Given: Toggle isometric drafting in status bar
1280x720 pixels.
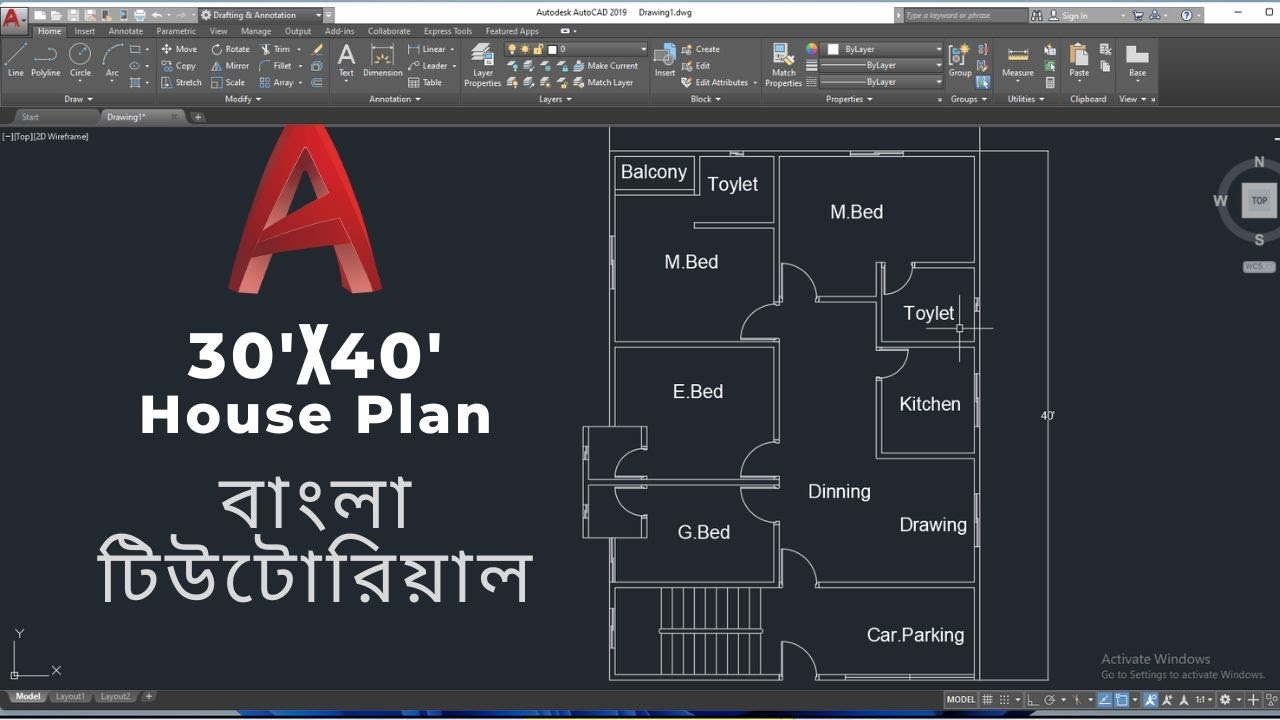Looking at the screenshot, I should click(x=1078, y=700).
